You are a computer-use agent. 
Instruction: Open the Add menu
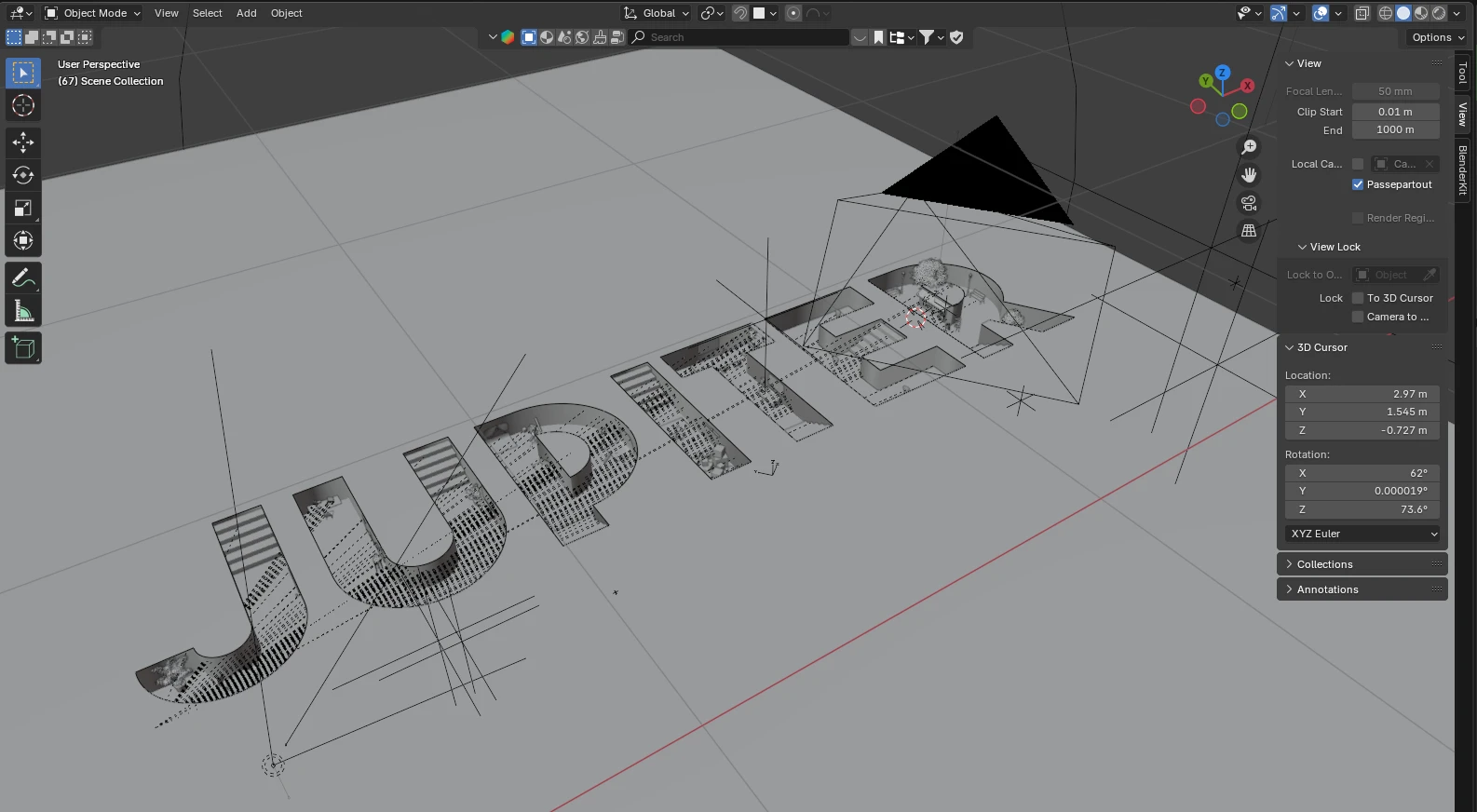click(x=246, y=13)
